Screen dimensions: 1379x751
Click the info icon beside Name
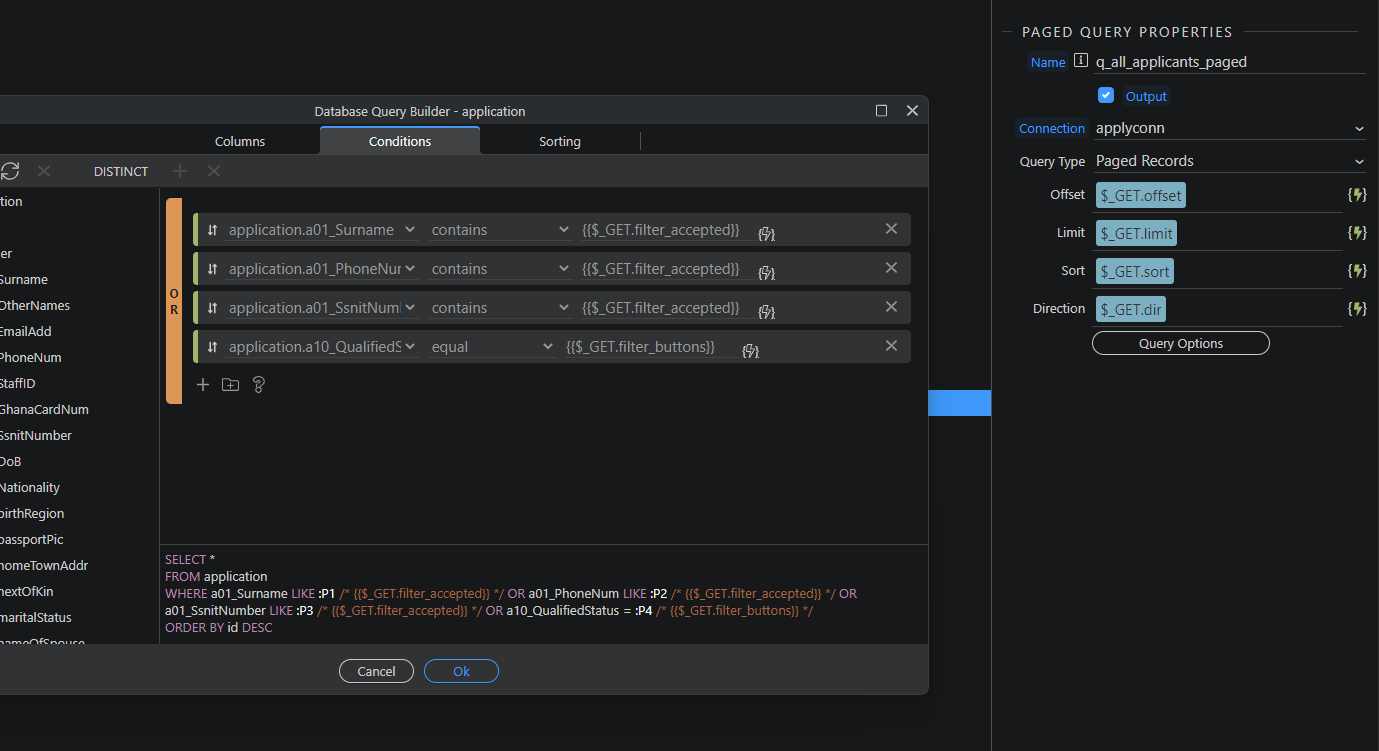(x=1080, y=61)
